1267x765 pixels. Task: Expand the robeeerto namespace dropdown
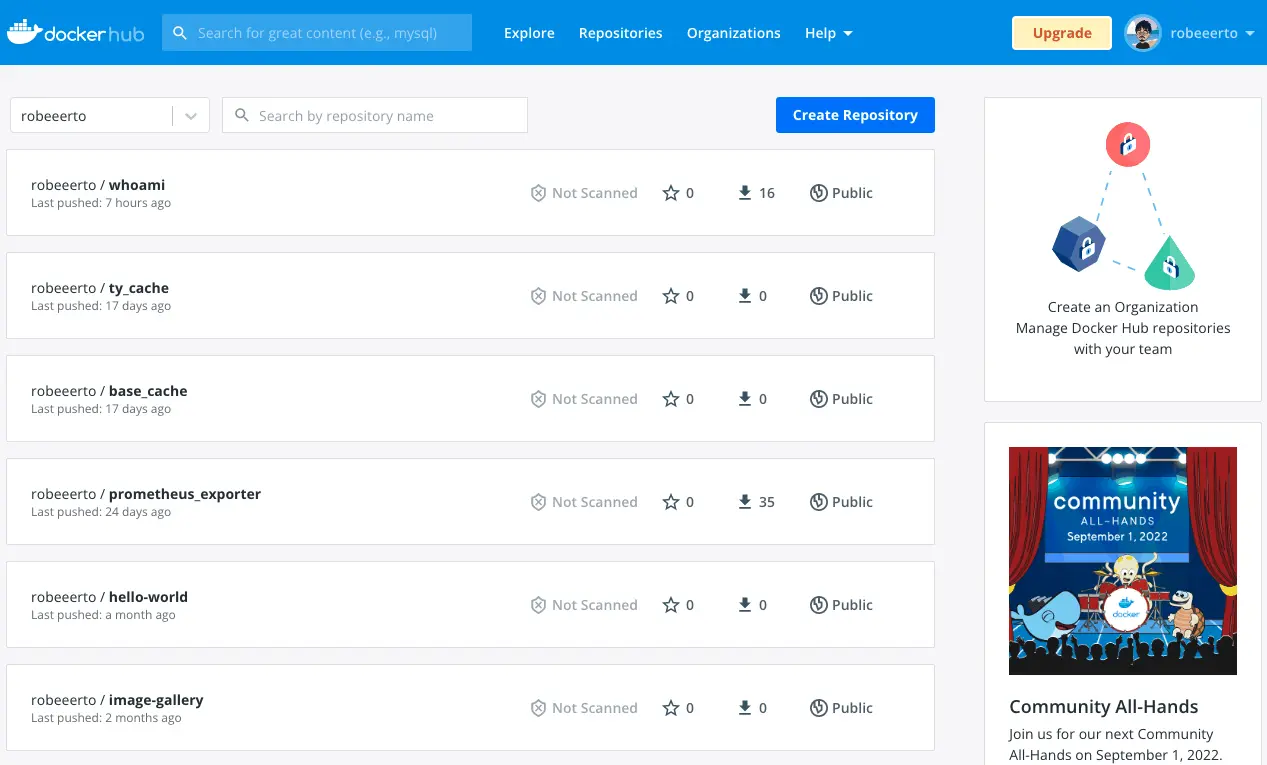click(x=190, y=116)
